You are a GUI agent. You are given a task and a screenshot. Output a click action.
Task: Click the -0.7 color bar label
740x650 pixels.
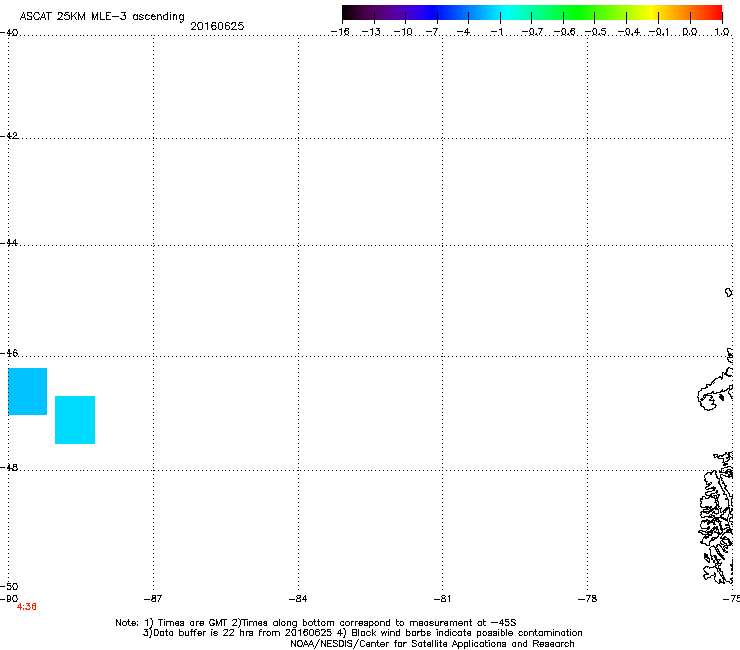tap(532, 32)
